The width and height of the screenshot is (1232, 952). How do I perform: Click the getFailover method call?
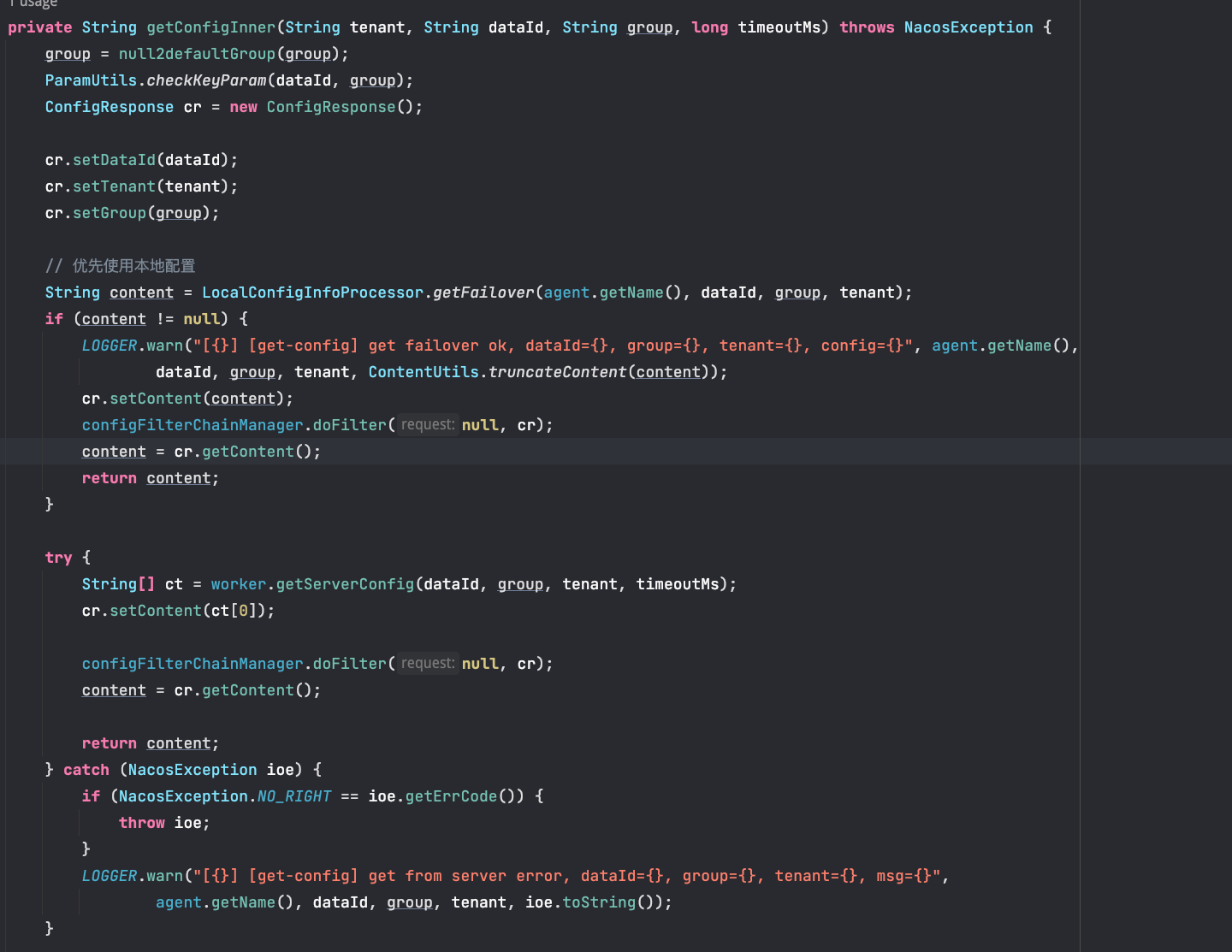(483, 293)
